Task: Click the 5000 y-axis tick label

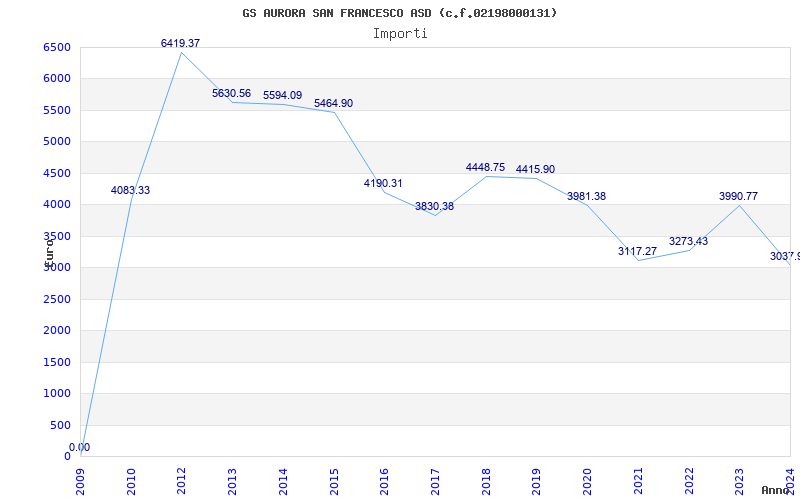Action: (x=57, y=141)
